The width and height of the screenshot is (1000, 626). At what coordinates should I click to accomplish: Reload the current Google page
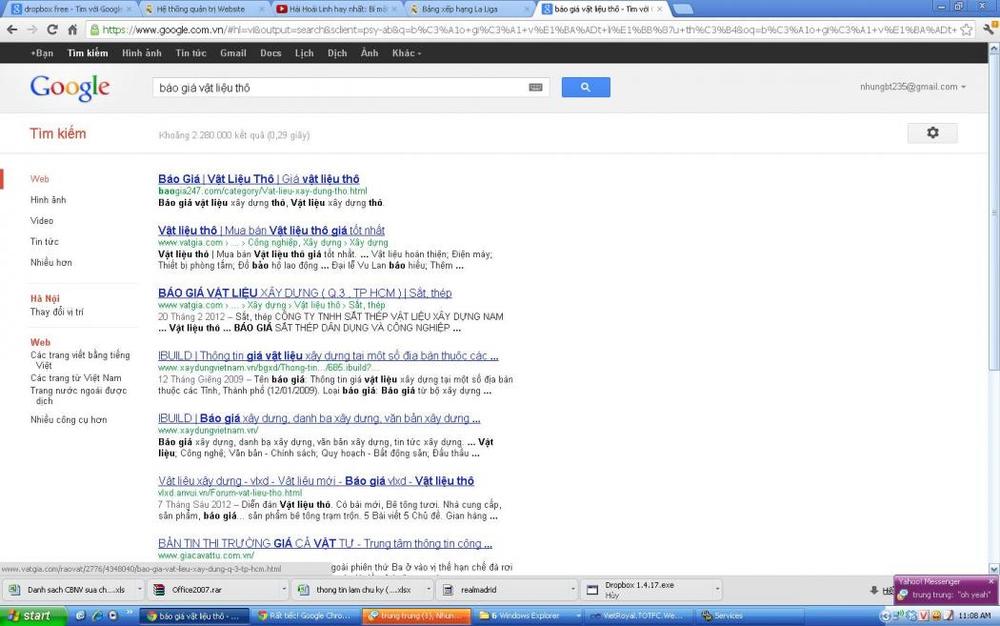pos(52,29)
